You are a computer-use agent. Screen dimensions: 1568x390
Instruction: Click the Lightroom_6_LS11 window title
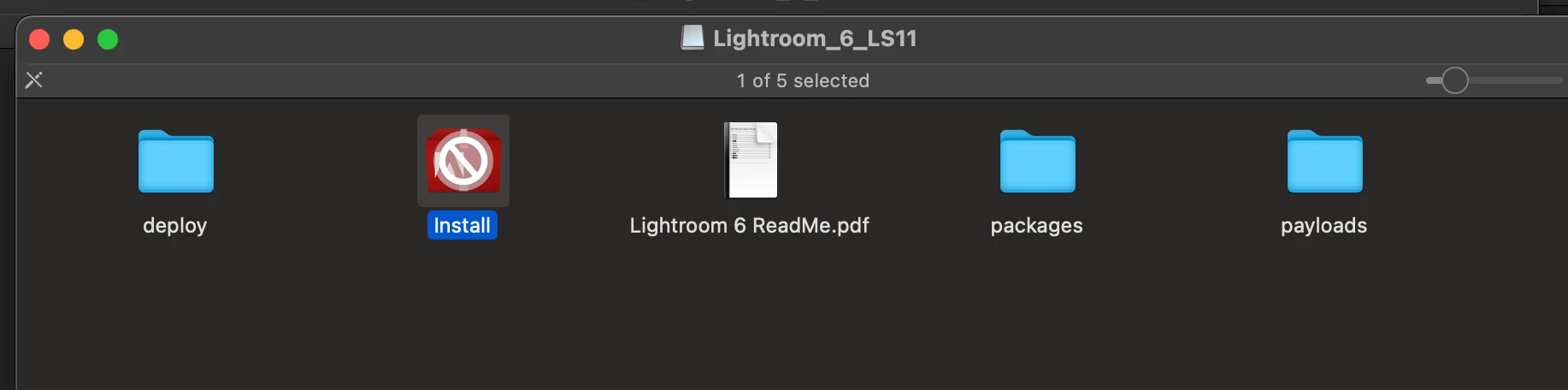pos(815,38)
